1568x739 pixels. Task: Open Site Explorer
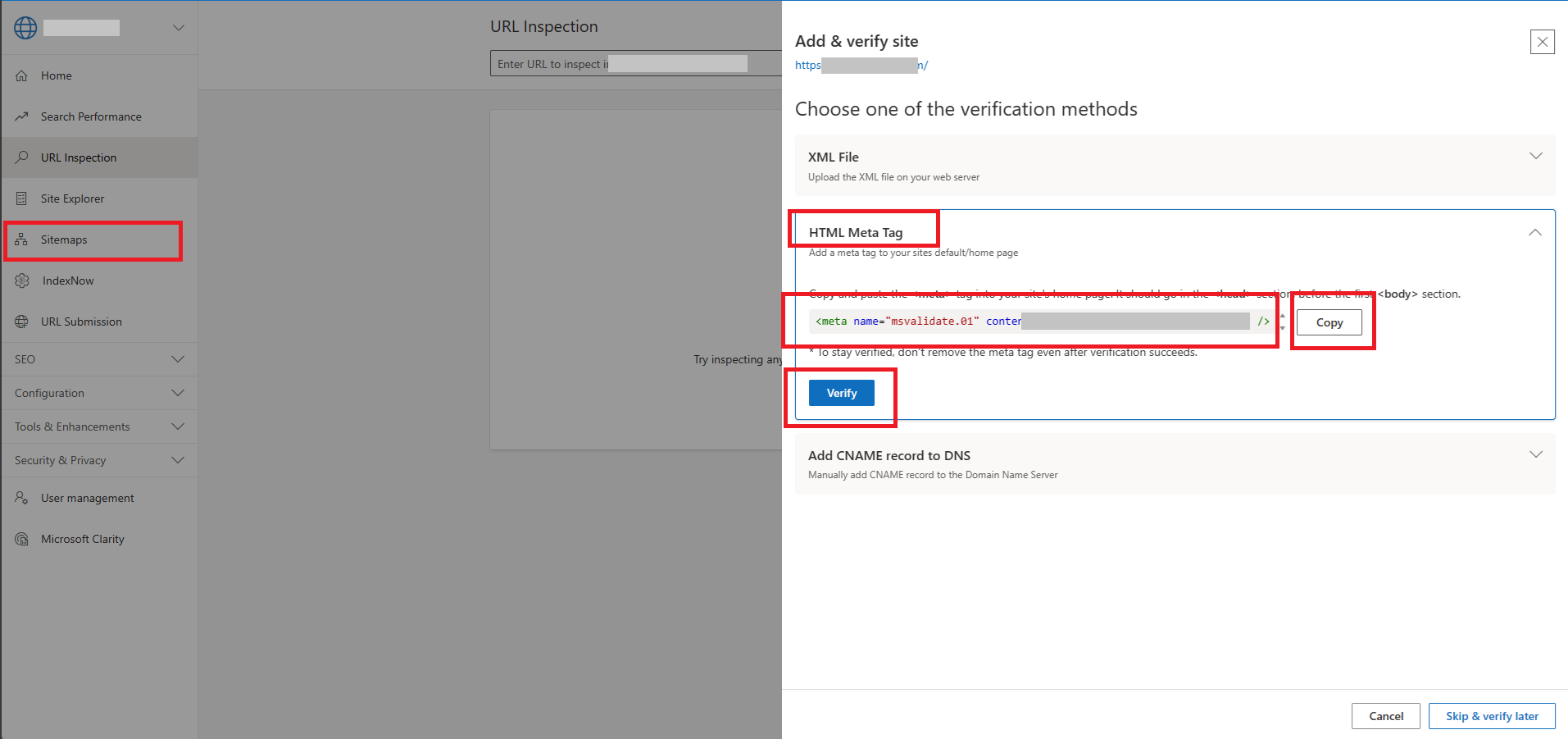[72, 198]
